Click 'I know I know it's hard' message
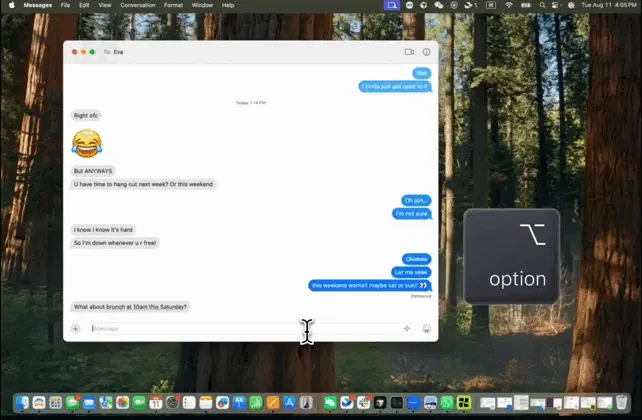The width and height of the screenshot is (642, 420). 103,230
